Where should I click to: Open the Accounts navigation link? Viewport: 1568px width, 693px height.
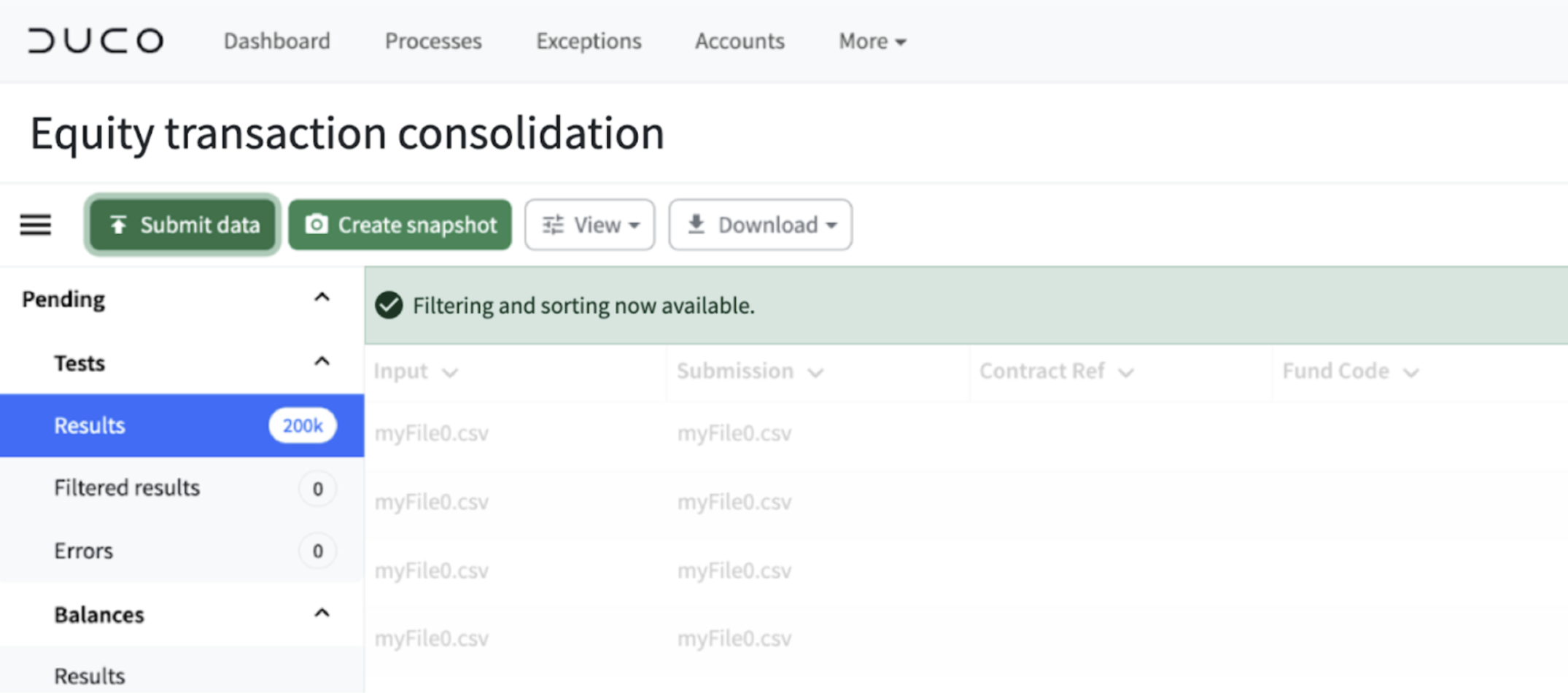click(740, 41)
